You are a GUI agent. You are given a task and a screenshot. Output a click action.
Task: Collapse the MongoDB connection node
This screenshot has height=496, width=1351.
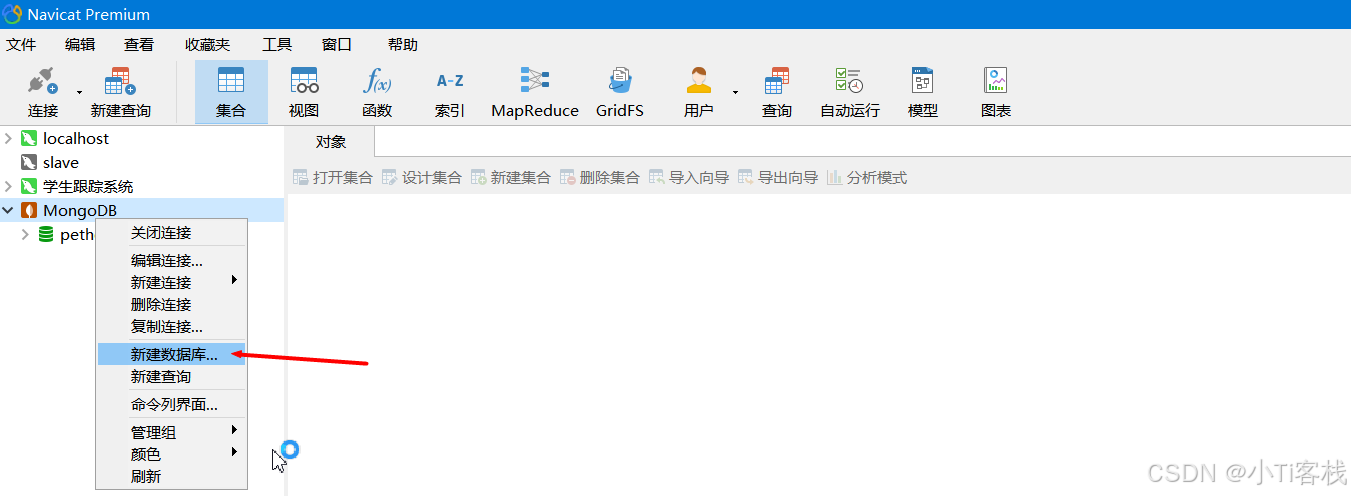(9, 210)
